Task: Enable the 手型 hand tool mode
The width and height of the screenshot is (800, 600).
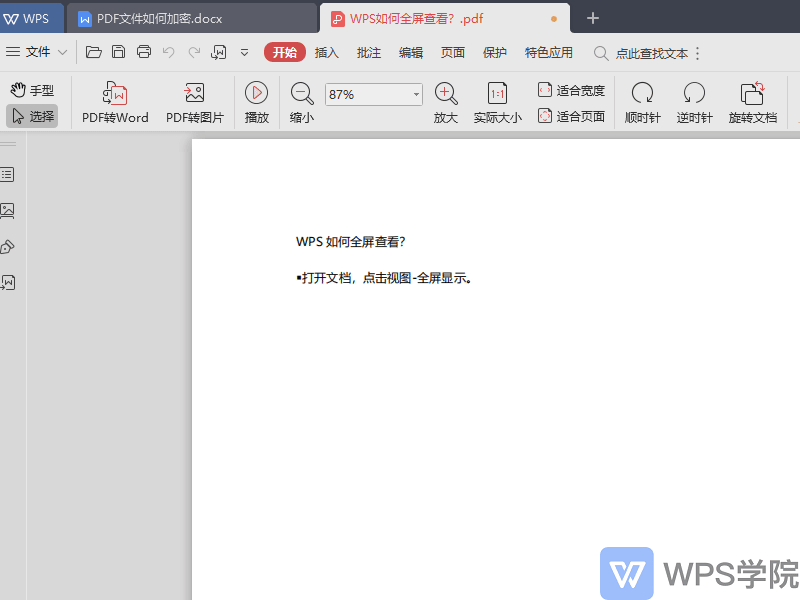Action: pyautogui.click(x=32, y=90)
